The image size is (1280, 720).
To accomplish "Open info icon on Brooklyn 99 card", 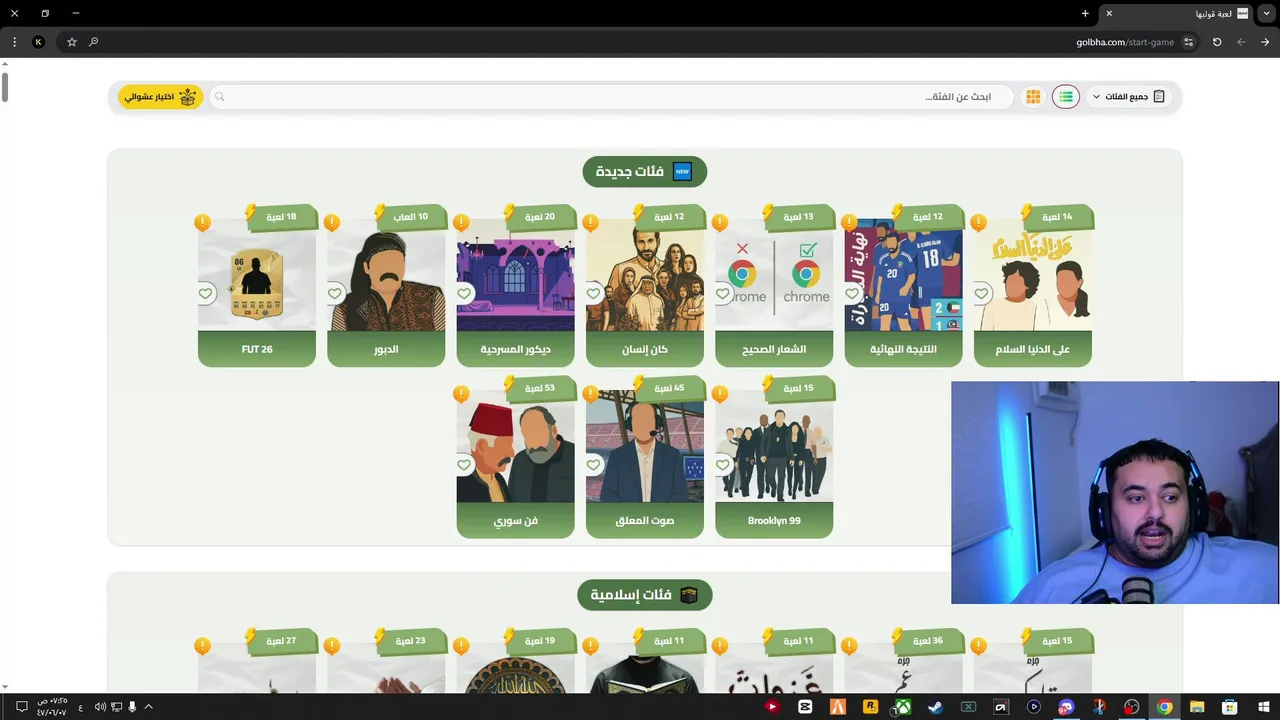I will pos(720,394).
